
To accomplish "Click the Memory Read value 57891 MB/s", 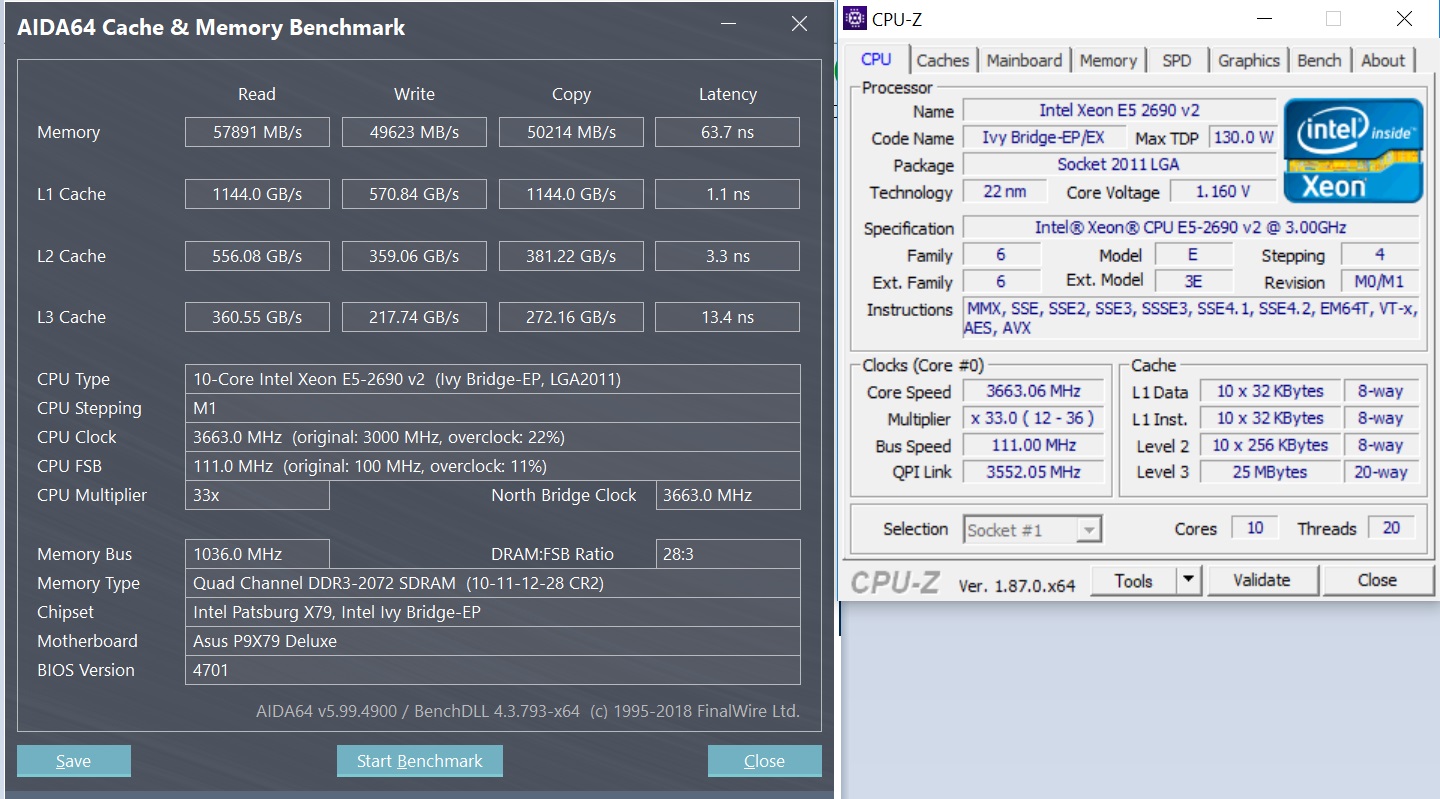I will [x=257, y=132].
